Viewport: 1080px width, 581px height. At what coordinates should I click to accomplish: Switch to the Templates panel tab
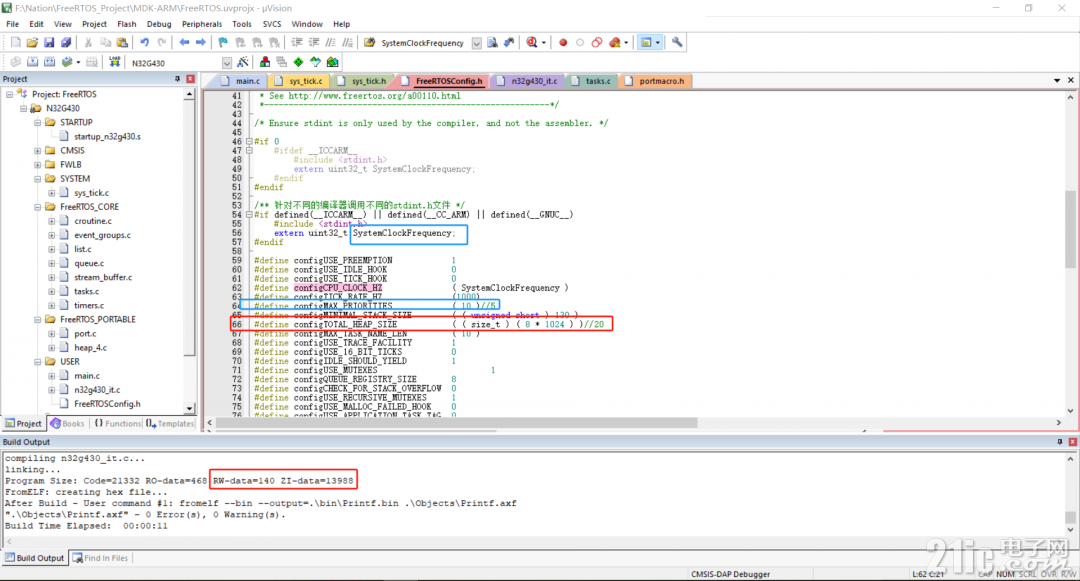click(170, 423)
